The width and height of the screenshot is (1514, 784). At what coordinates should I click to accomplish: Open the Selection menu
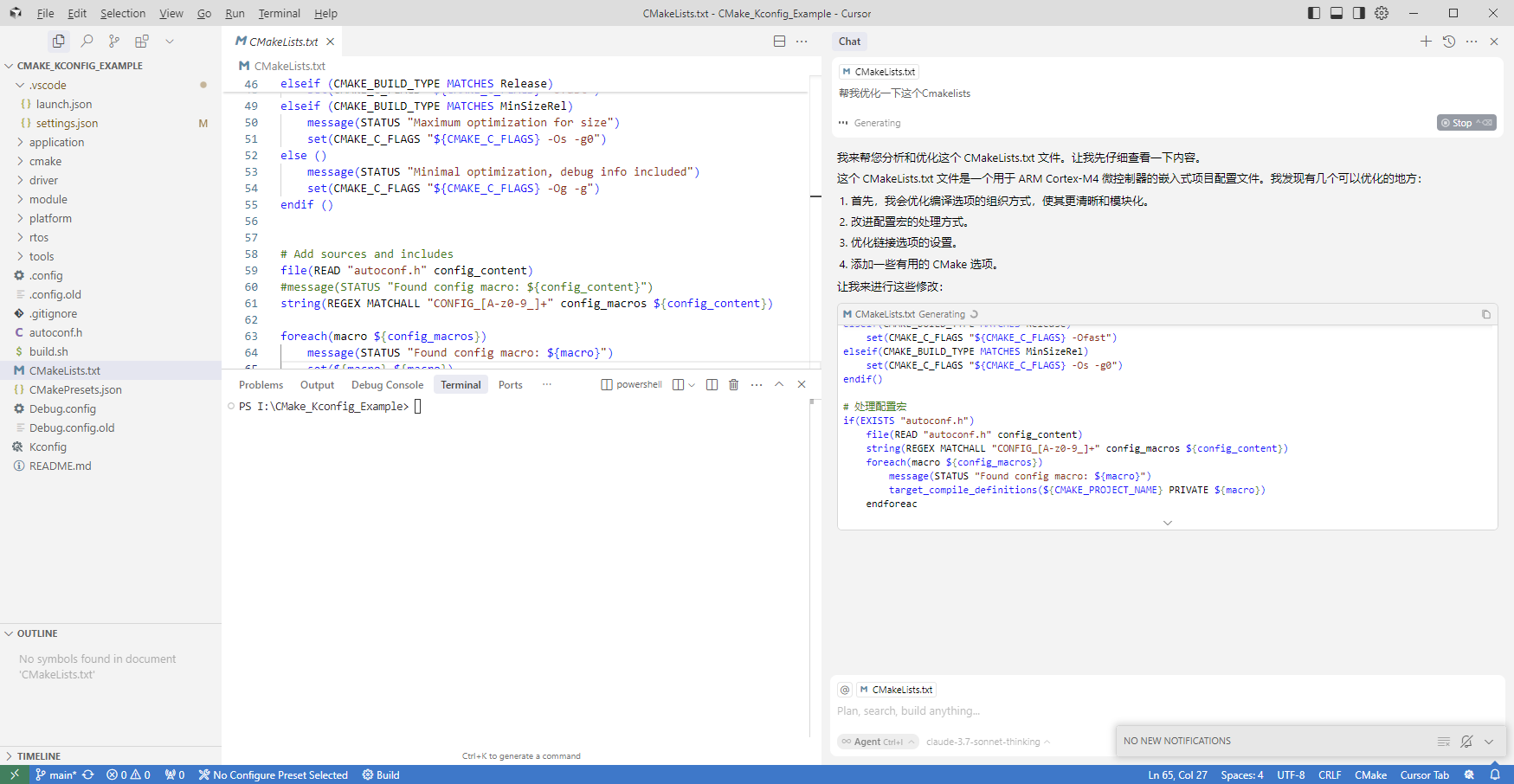[123, 13]
